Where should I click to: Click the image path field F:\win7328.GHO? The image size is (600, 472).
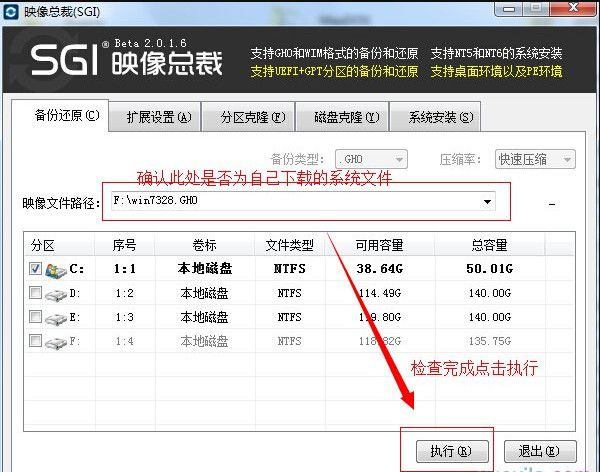[x=303, y=201]
